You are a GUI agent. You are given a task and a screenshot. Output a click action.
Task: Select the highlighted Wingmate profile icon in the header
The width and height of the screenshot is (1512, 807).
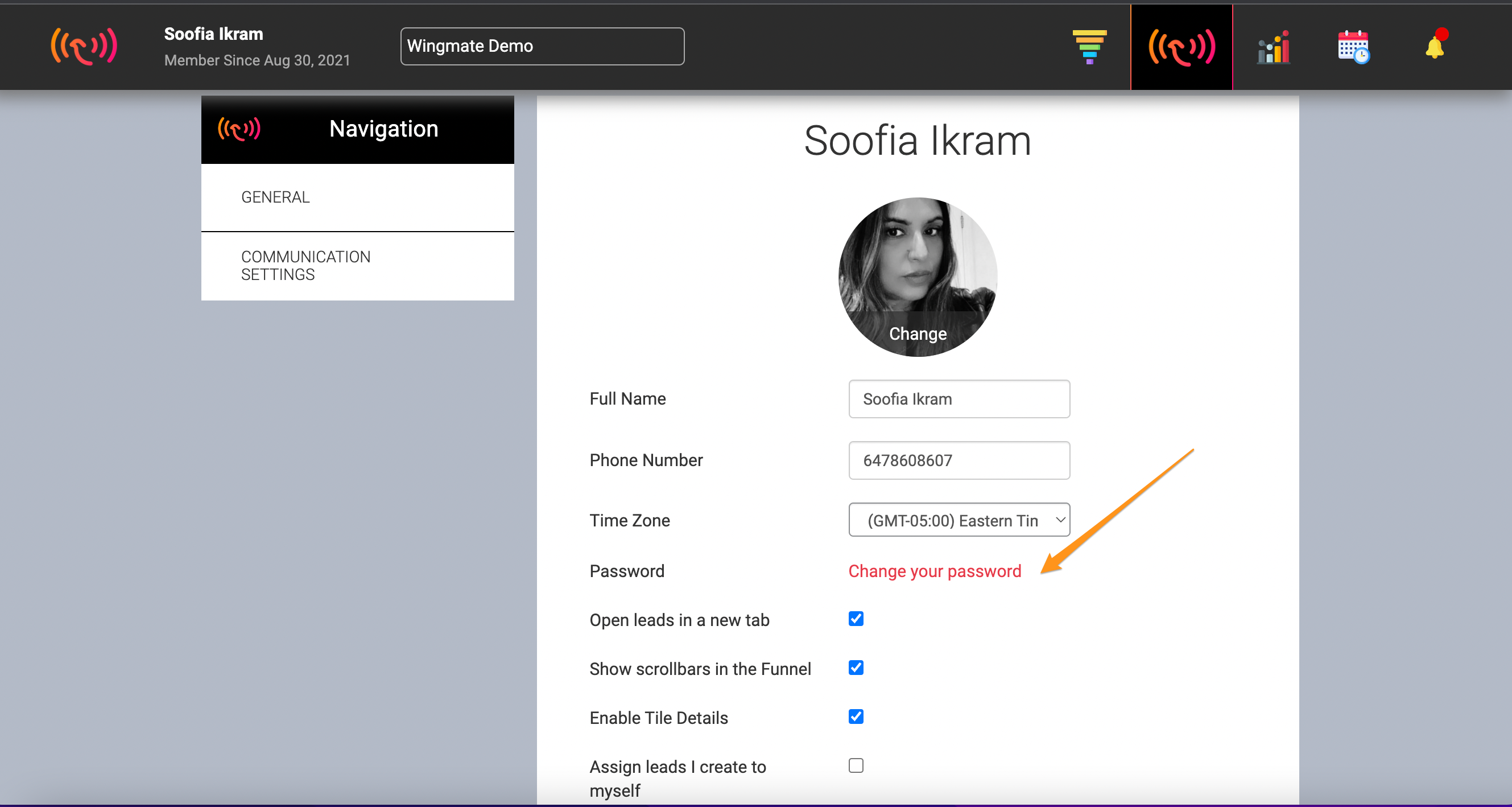1181,47
